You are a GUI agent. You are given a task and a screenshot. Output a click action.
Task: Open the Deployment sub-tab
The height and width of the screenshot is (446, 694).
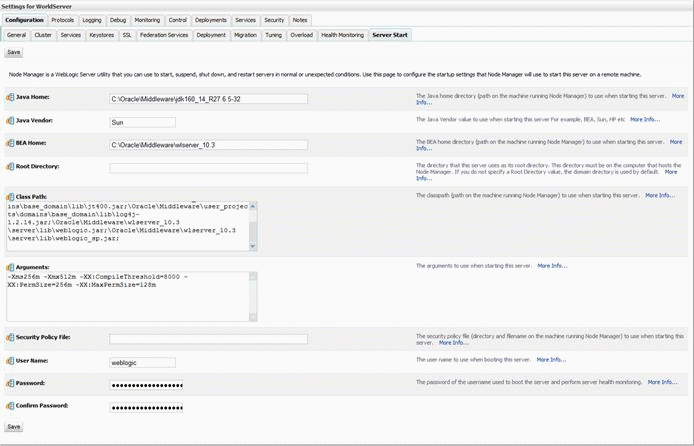(211, 35)
